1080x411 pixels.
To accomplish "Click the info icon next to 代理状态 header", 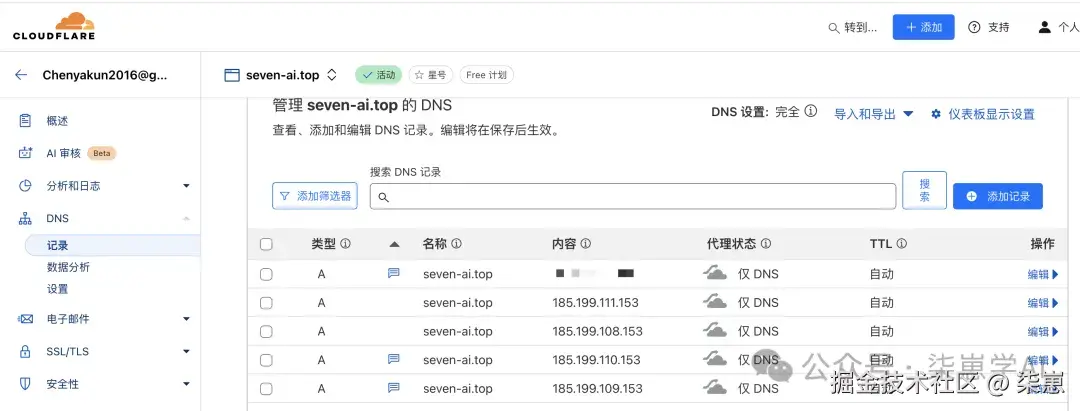I will 766,243.
